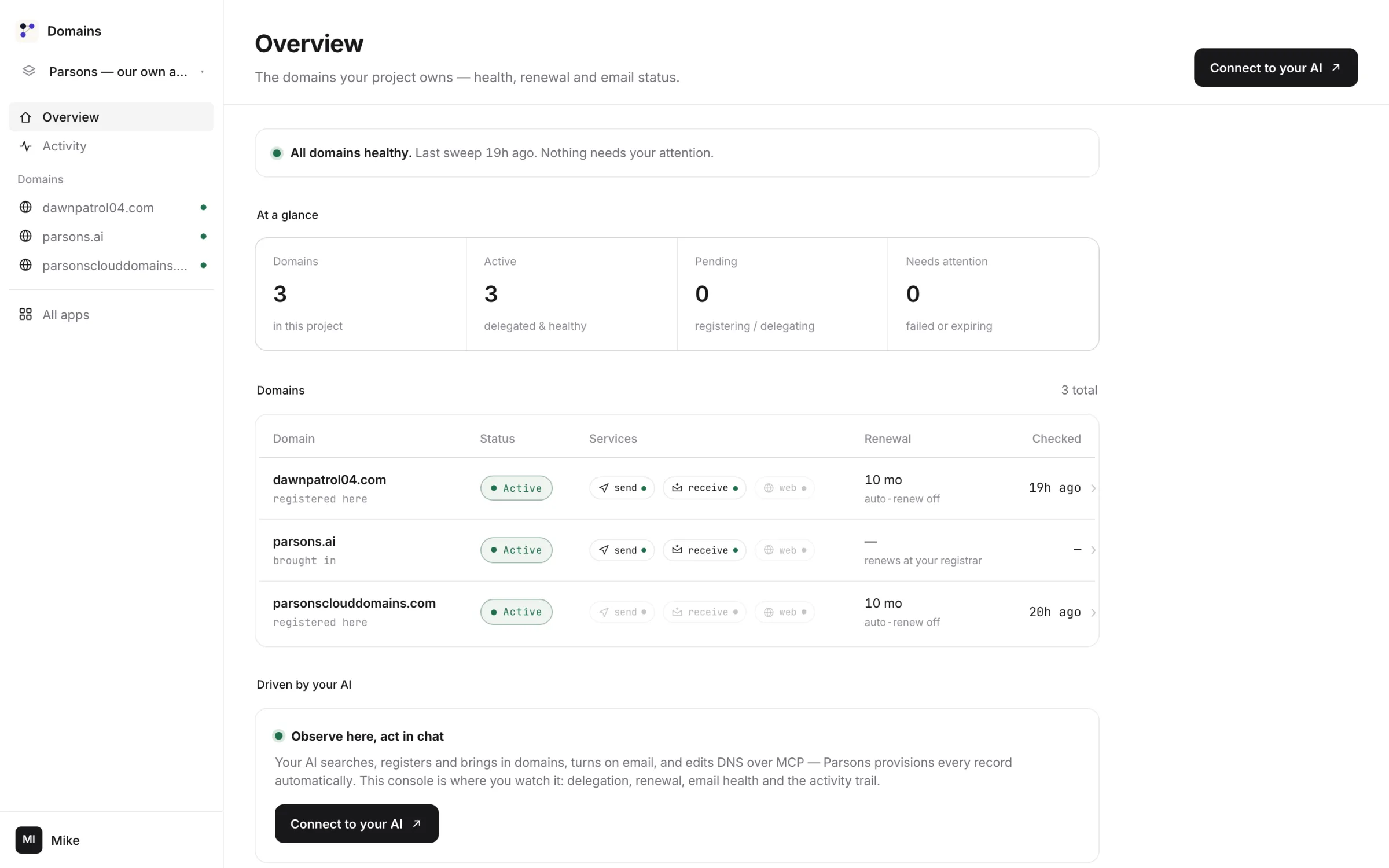Click the Connect to your AI button under Observe here
Viewport: 1389px width, 868px height.
(357, 823)
